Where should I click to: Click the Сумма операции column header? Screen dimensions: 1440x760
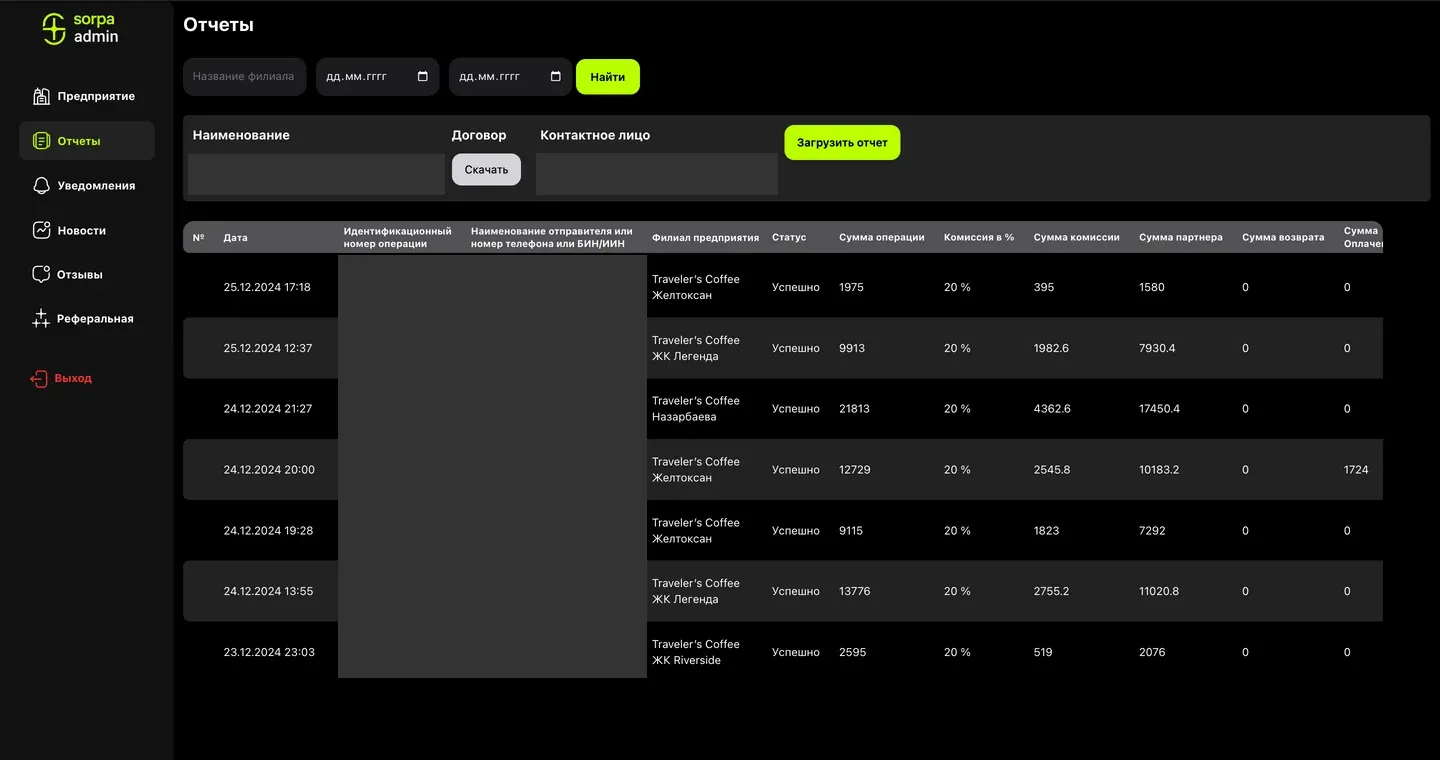[x=882, y=238]
